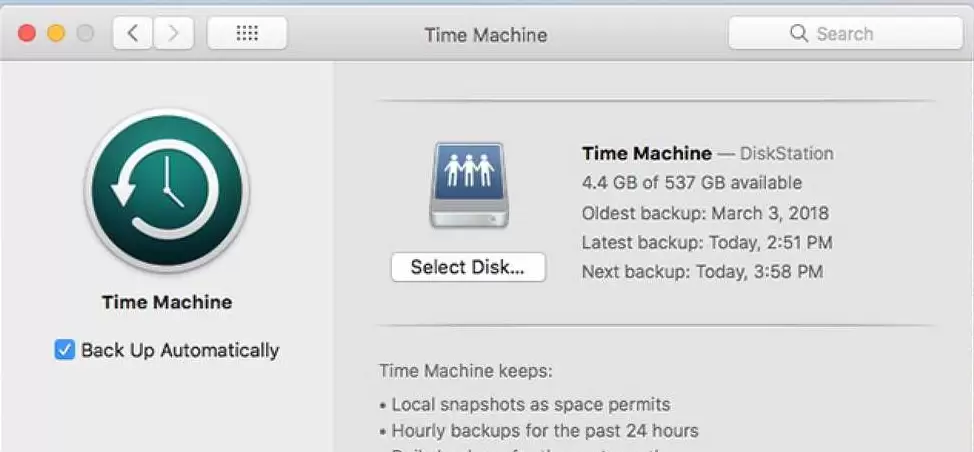
Task: Minimize the window using the yellow button
Action: pyautogui.click(x=56, y=33)
